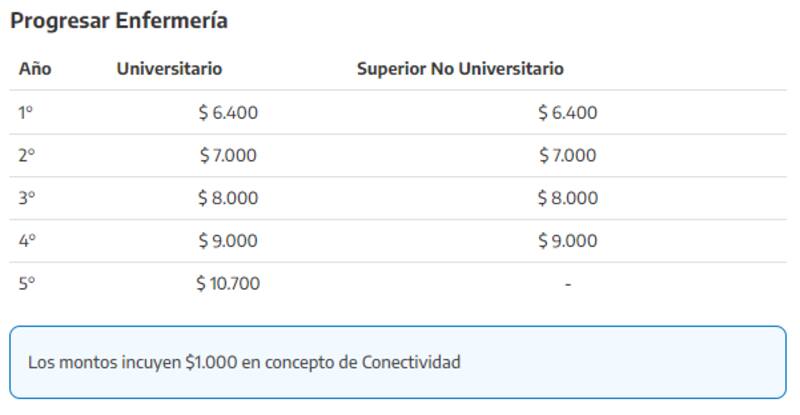Click $8.000 under Superior No Universitario
The image size is (800, 415).
click(568, 198)
